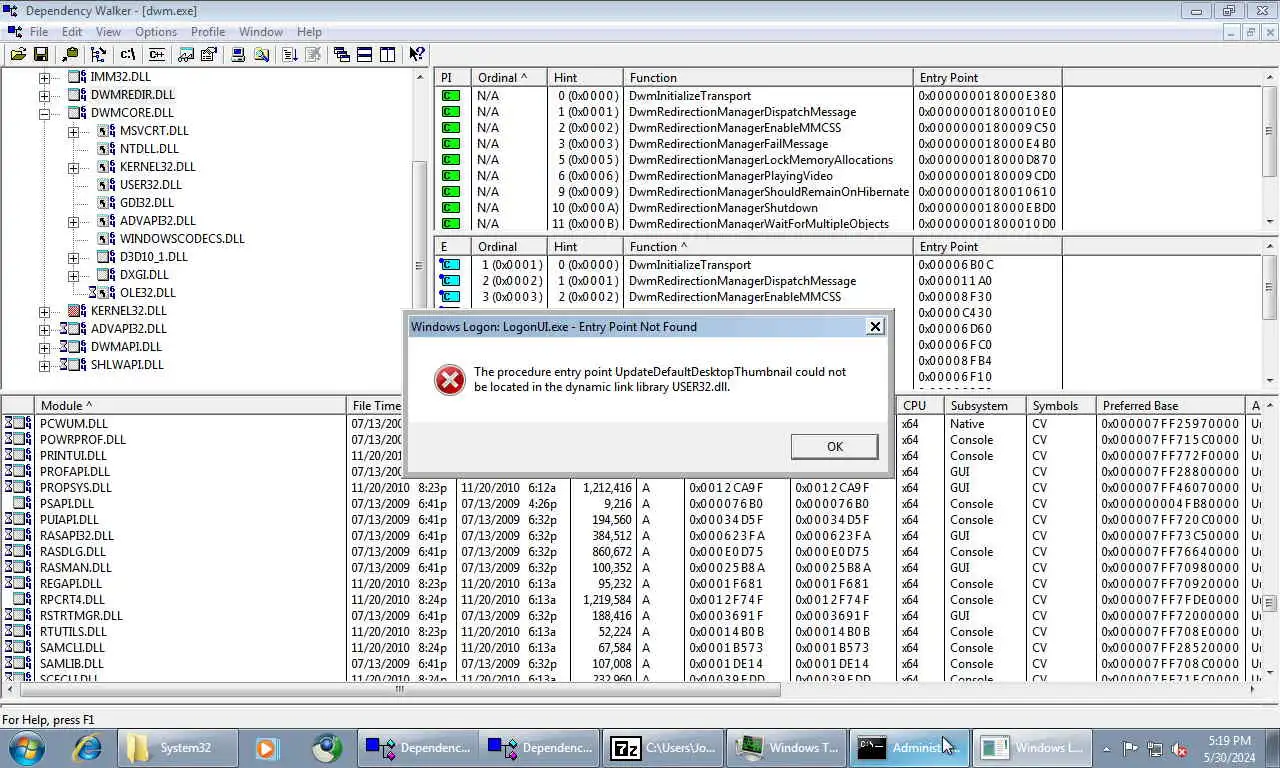Sort module list by Subsystem column
The image size is (1280, 768).
(985, 405)
